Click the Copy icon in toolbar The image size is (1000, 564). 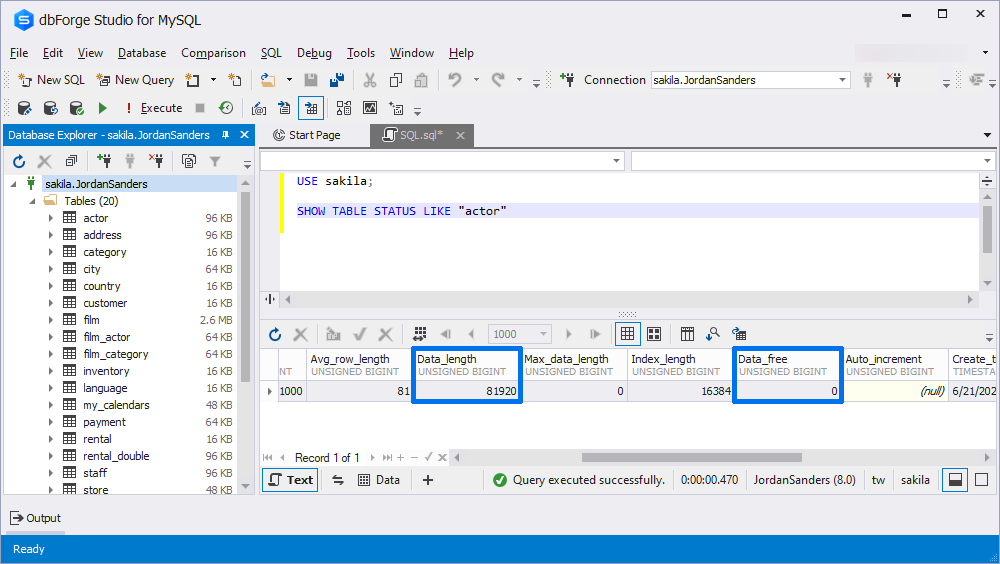point(395,80)
